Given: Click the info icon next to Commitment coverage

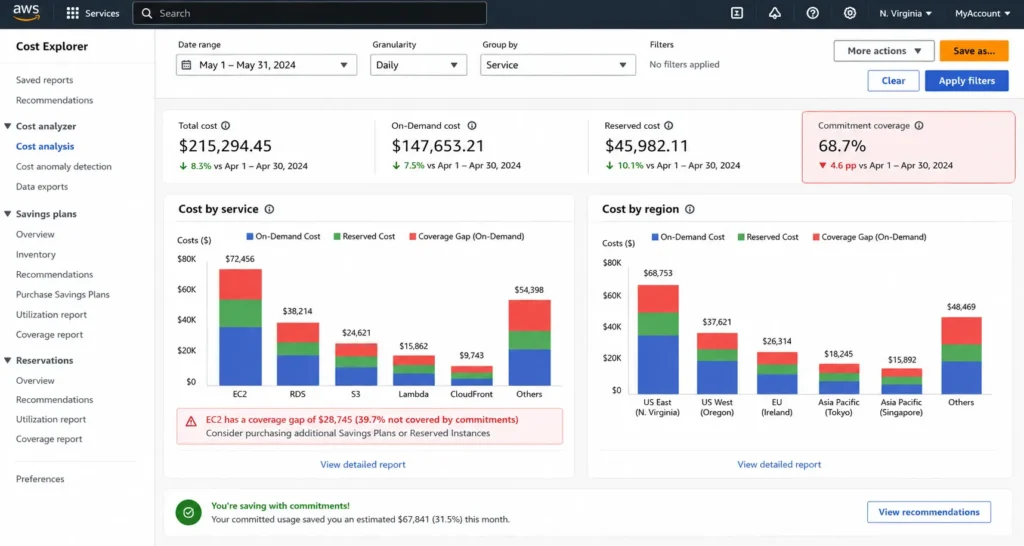Looking at the screenshot, I should 919,125.
